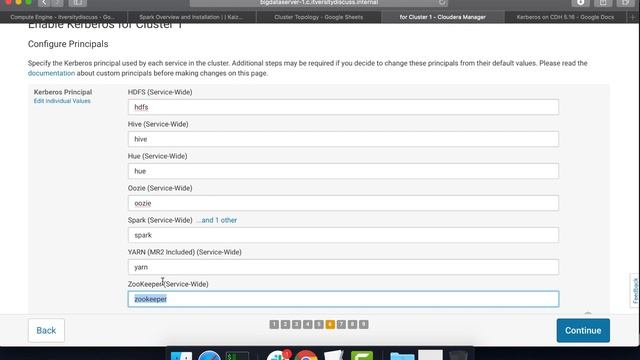Open Finder from the dock
Screen dimensions: 640x360
(181, 355)
